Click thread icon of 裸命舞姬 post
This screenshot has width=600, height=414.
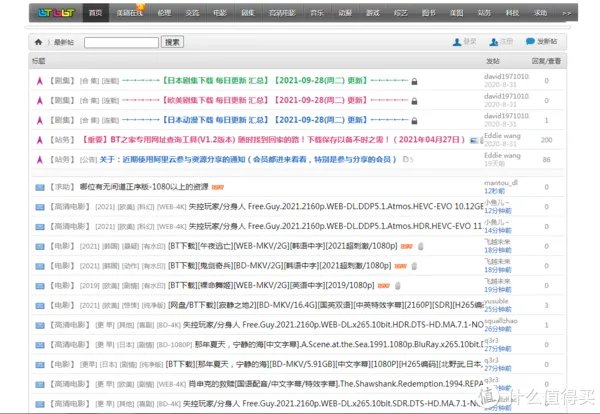40,286
